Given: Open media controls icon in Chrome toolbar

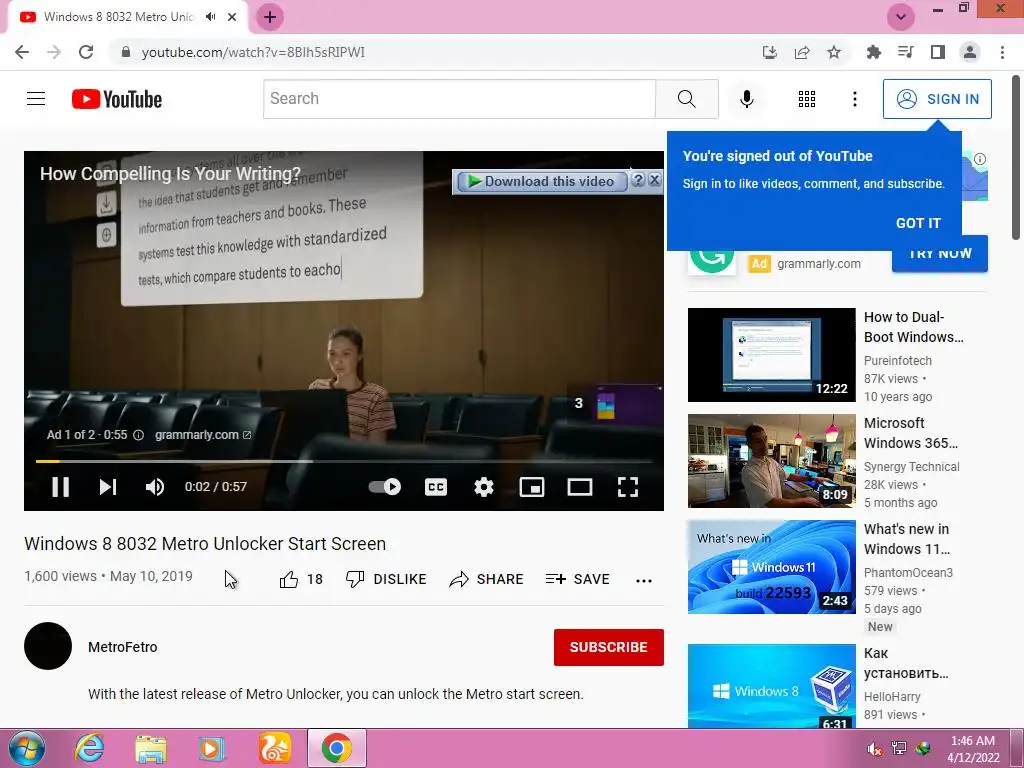Looking at the screenshot, I should [905, 52].
